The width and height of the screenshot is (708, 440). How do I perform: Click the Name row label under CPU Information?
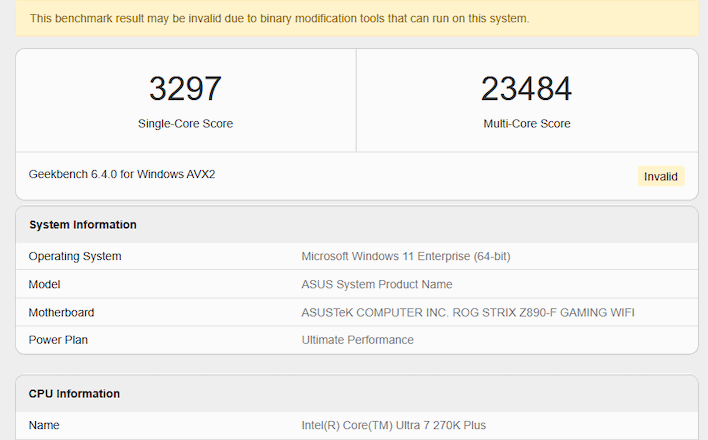(44, 425)
